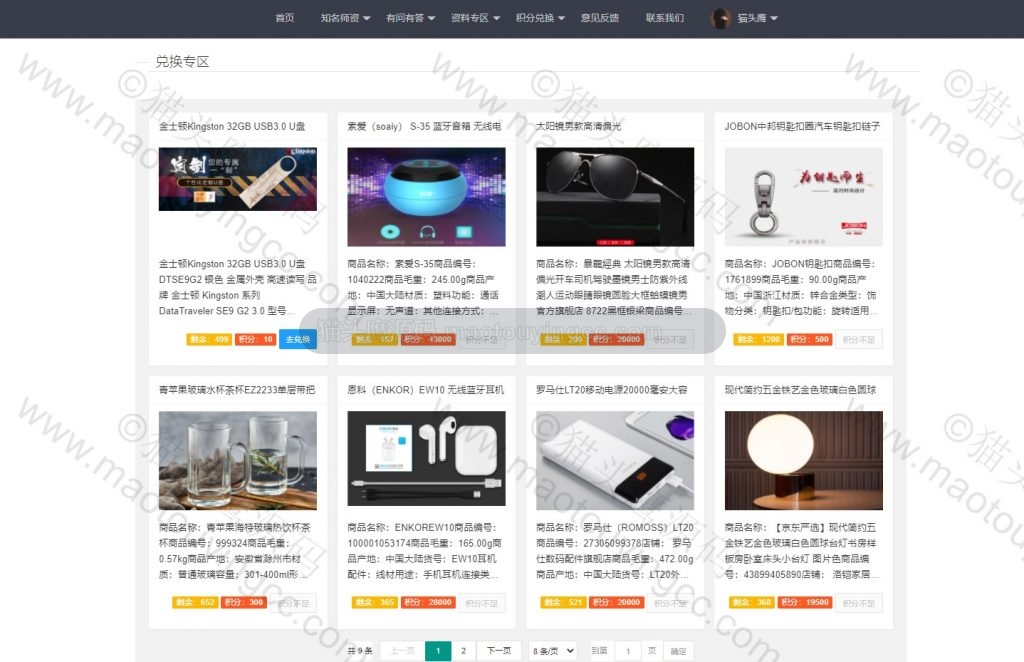Click 去兑换 button for Kingston U盘
The width and height of the screenshot is (1024, 662).
298,339
